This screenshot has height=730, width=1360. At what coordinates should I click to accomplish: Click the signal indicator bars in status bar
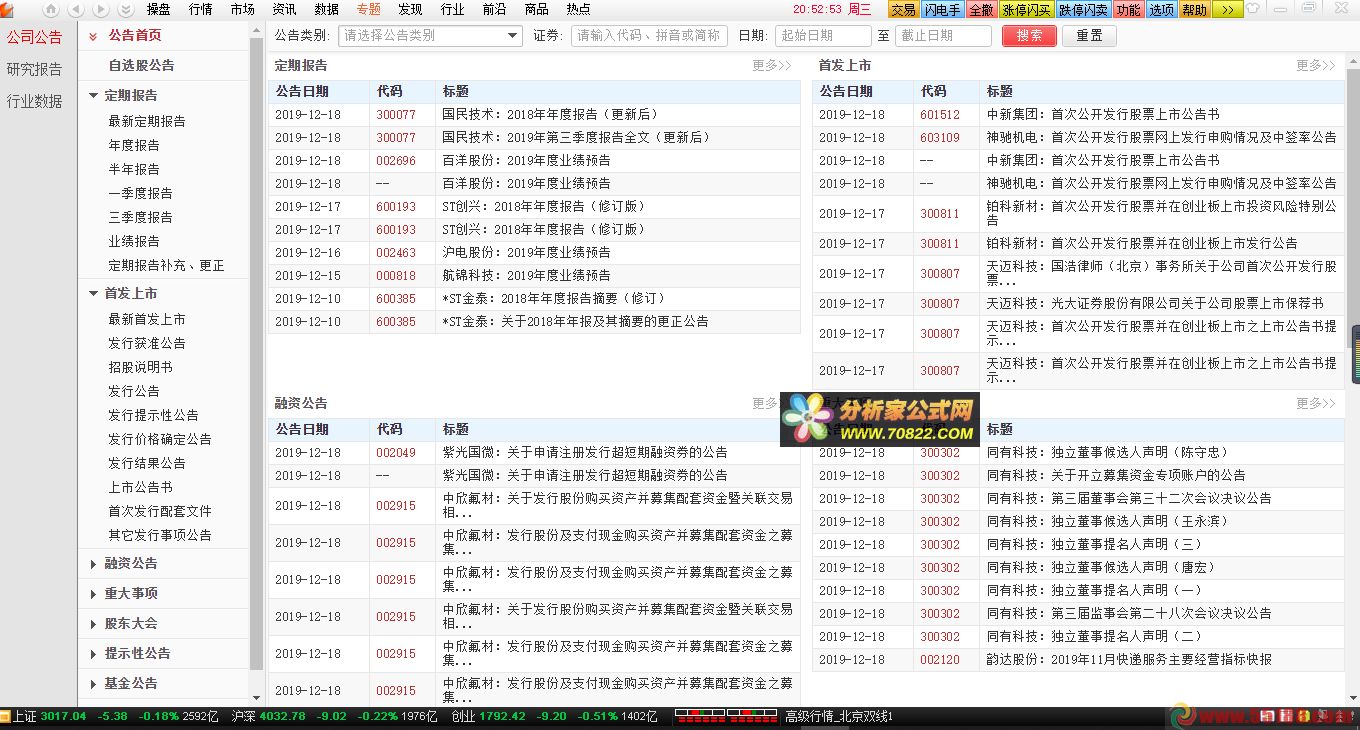[727, 716]
